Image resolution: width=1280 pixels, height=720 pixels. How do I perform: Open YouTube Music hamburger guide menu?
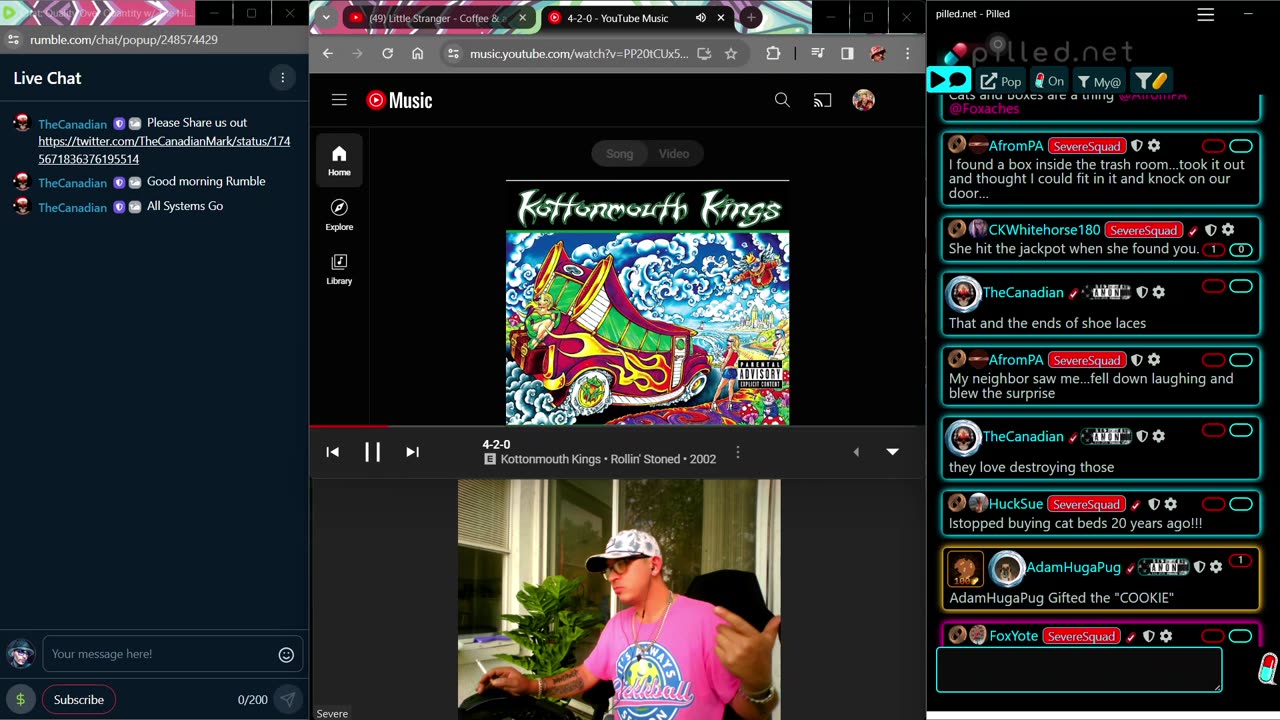click(339, 100)
